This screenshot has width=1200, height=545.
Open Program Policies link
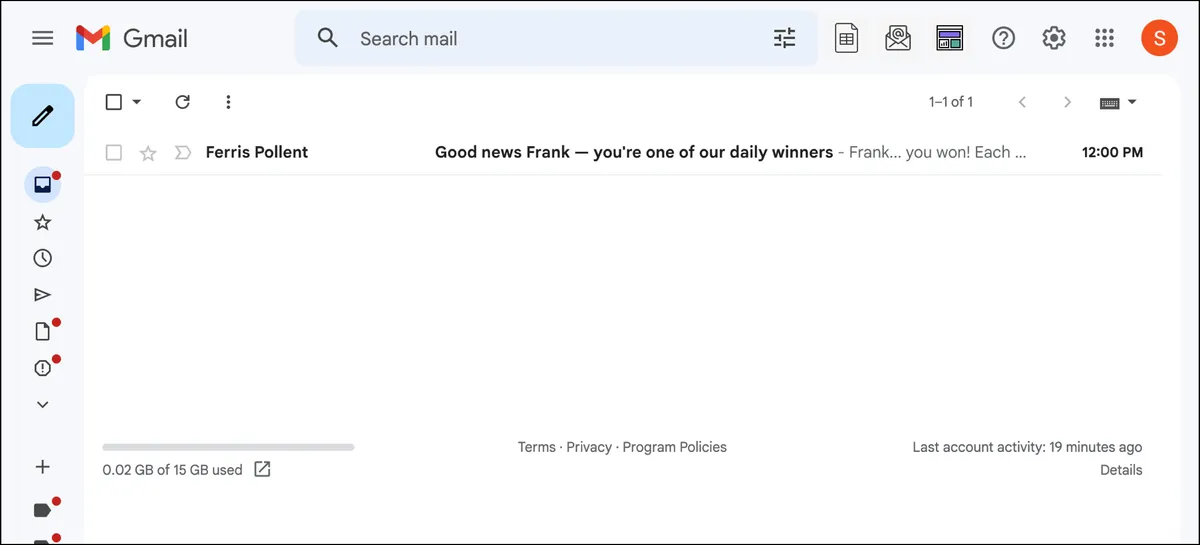(x=675, y=447)
